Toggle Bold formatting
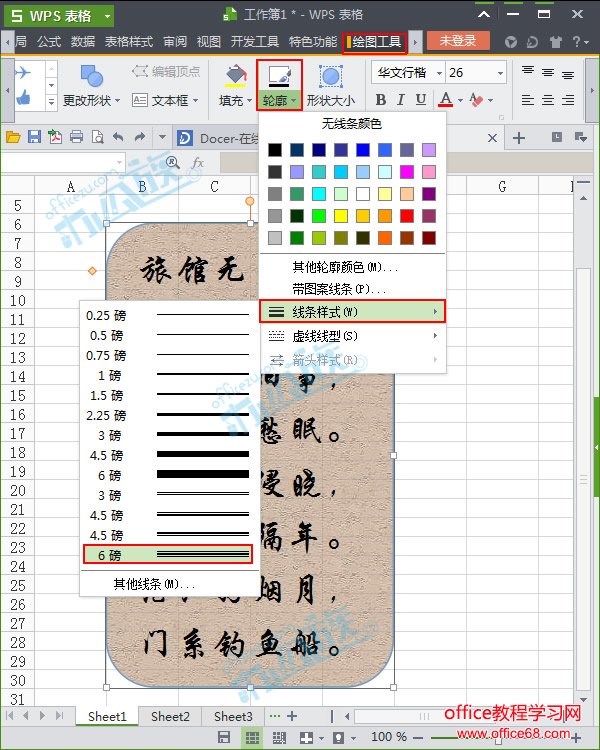This screenshot has height=750, width=600. coord(381,99)
